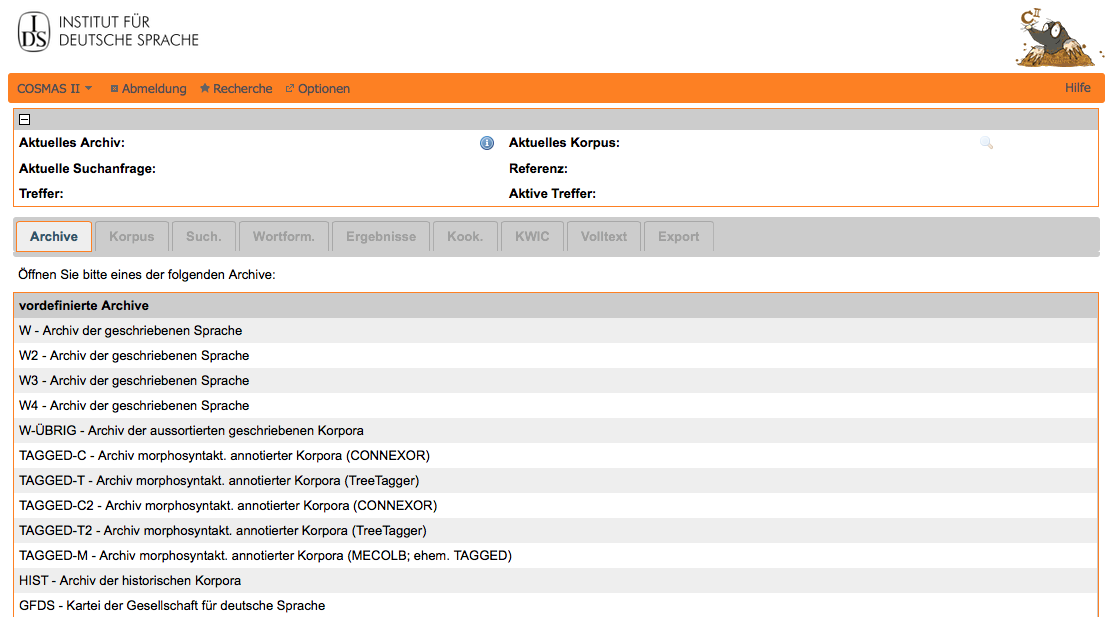Click the Abmeldung logout link
The width and height of the screenshot is (1113, 617).
(x=148, y=89)
